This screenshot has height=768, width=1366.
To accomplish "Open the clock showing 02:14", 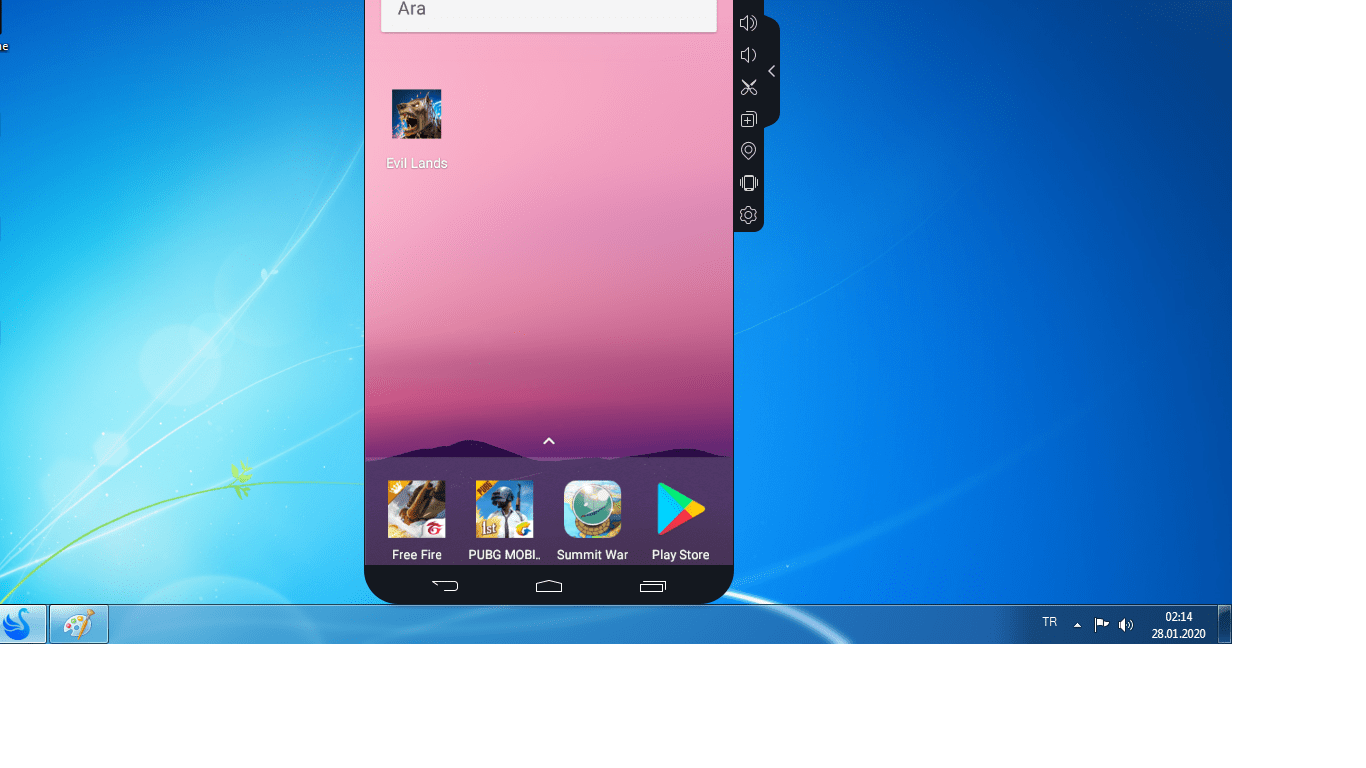I will click(1178, 625).
